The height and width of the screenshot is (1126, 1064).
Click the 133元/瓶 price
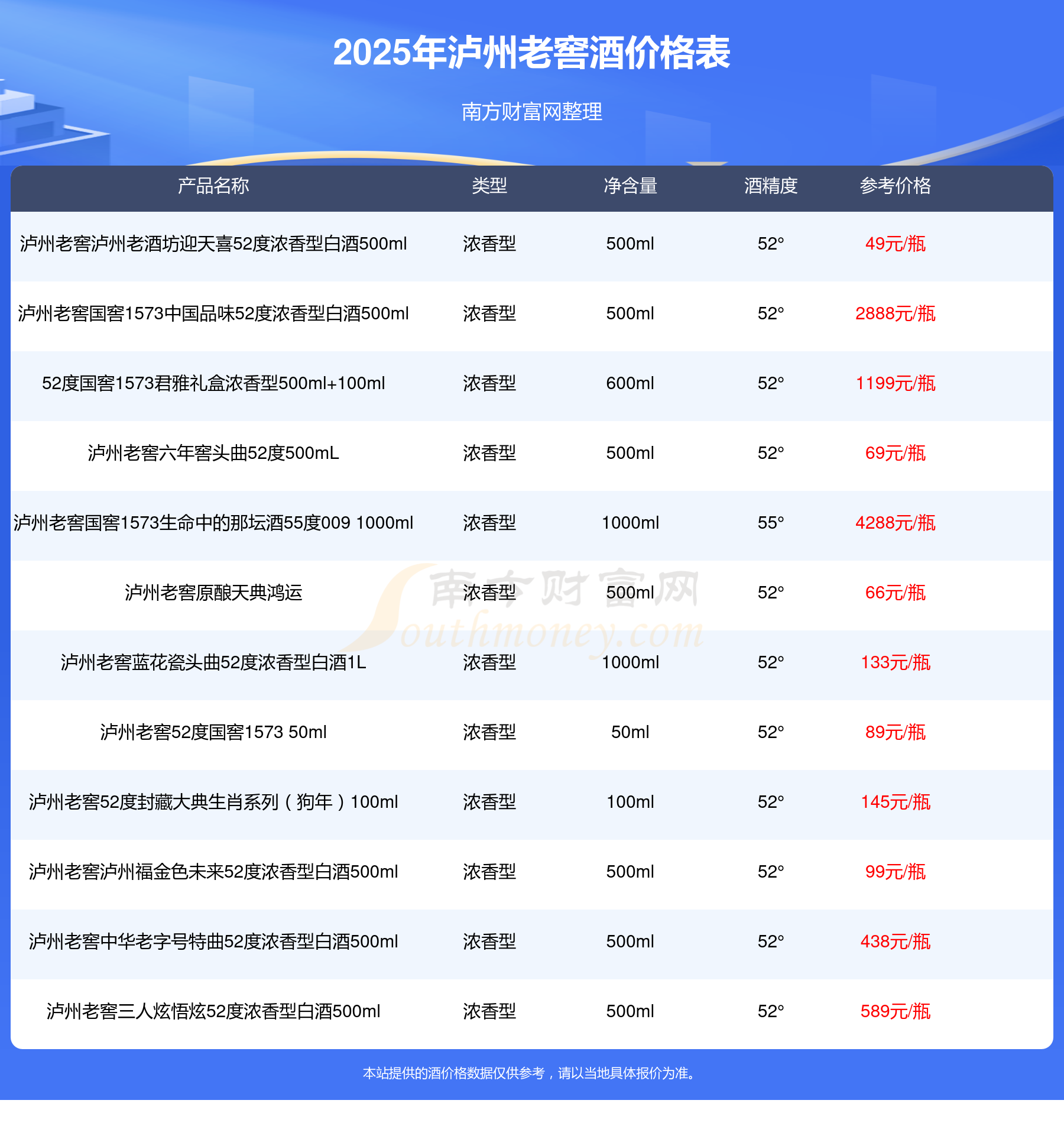(x=896, y=662)
